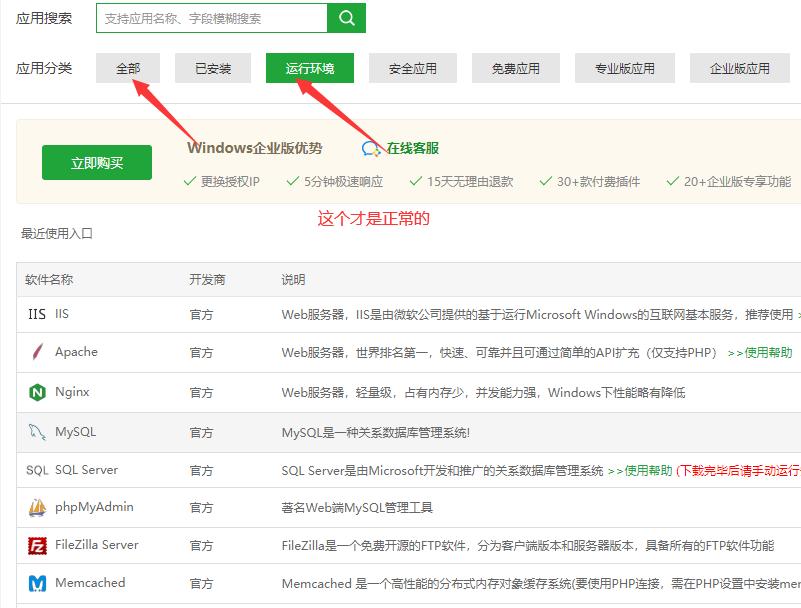This screenshot has width=801, height=608.
Task: Click the 软件名称 column header
Action: coord(49,279)
